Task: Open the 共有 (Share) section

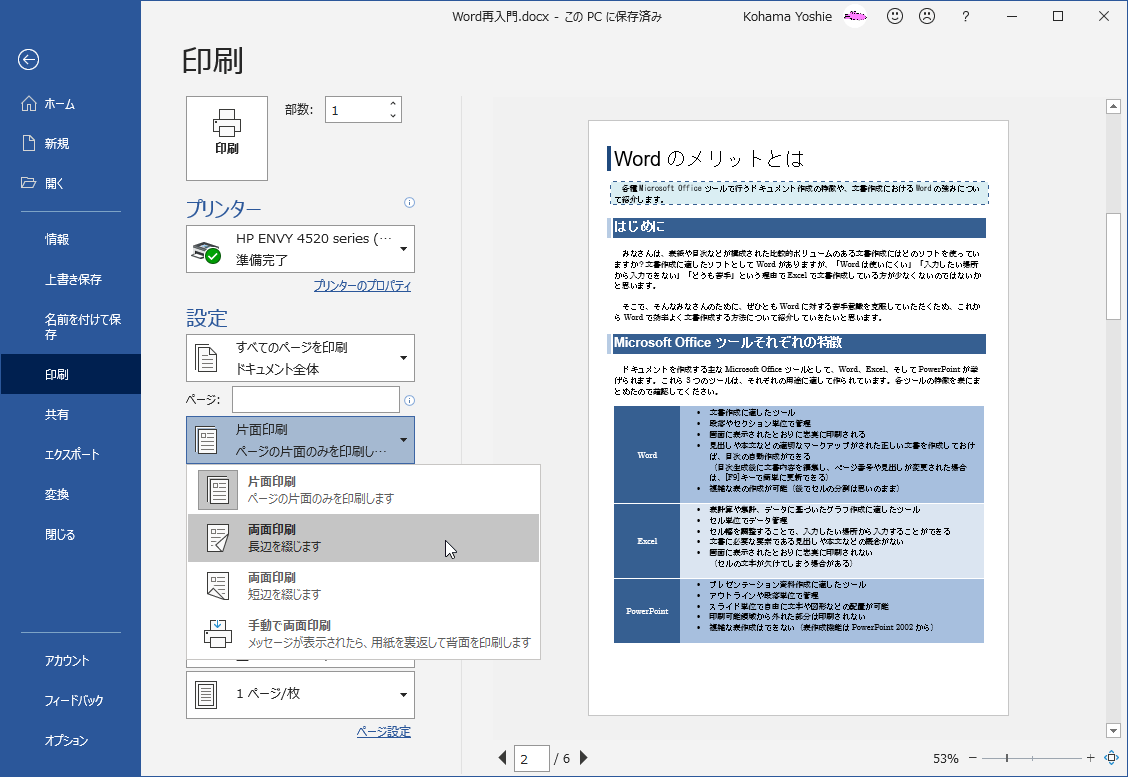Action: [x=70, y=414]
